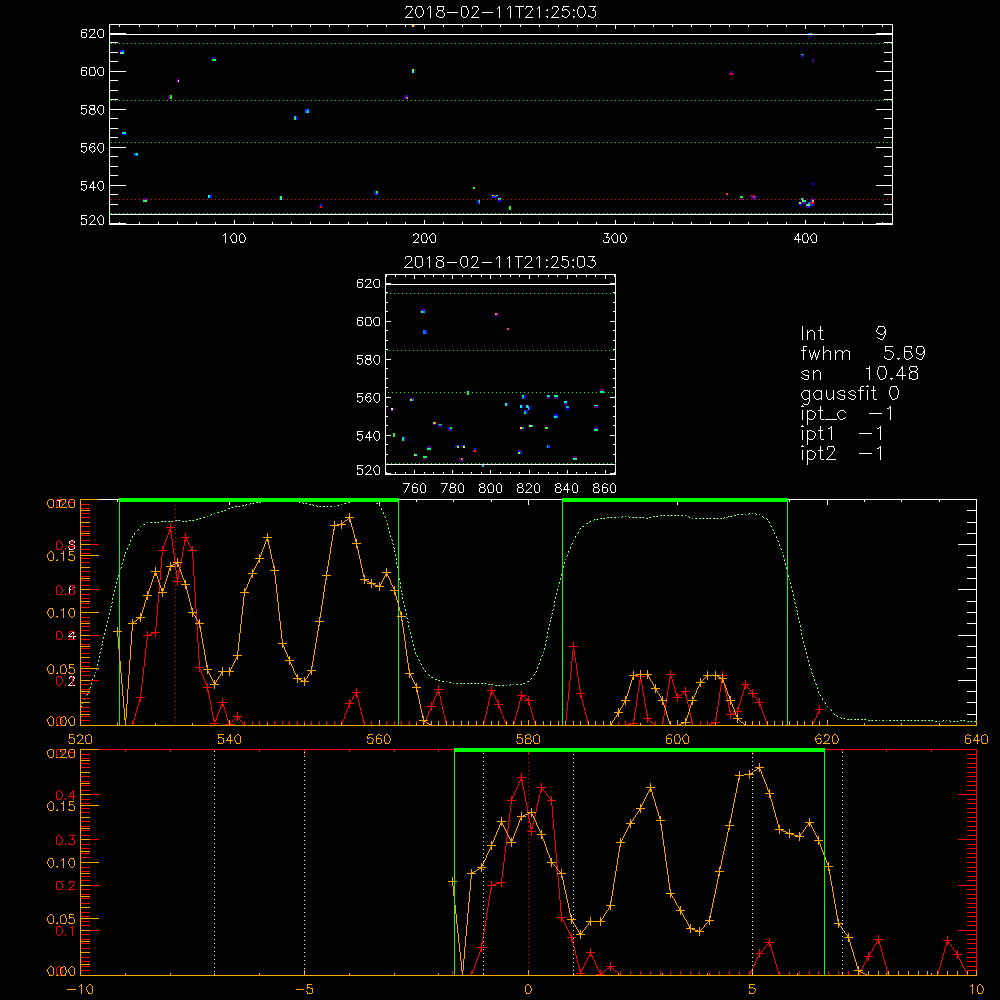Select the 'ipt_c -1' statistics line

[847, 414]
